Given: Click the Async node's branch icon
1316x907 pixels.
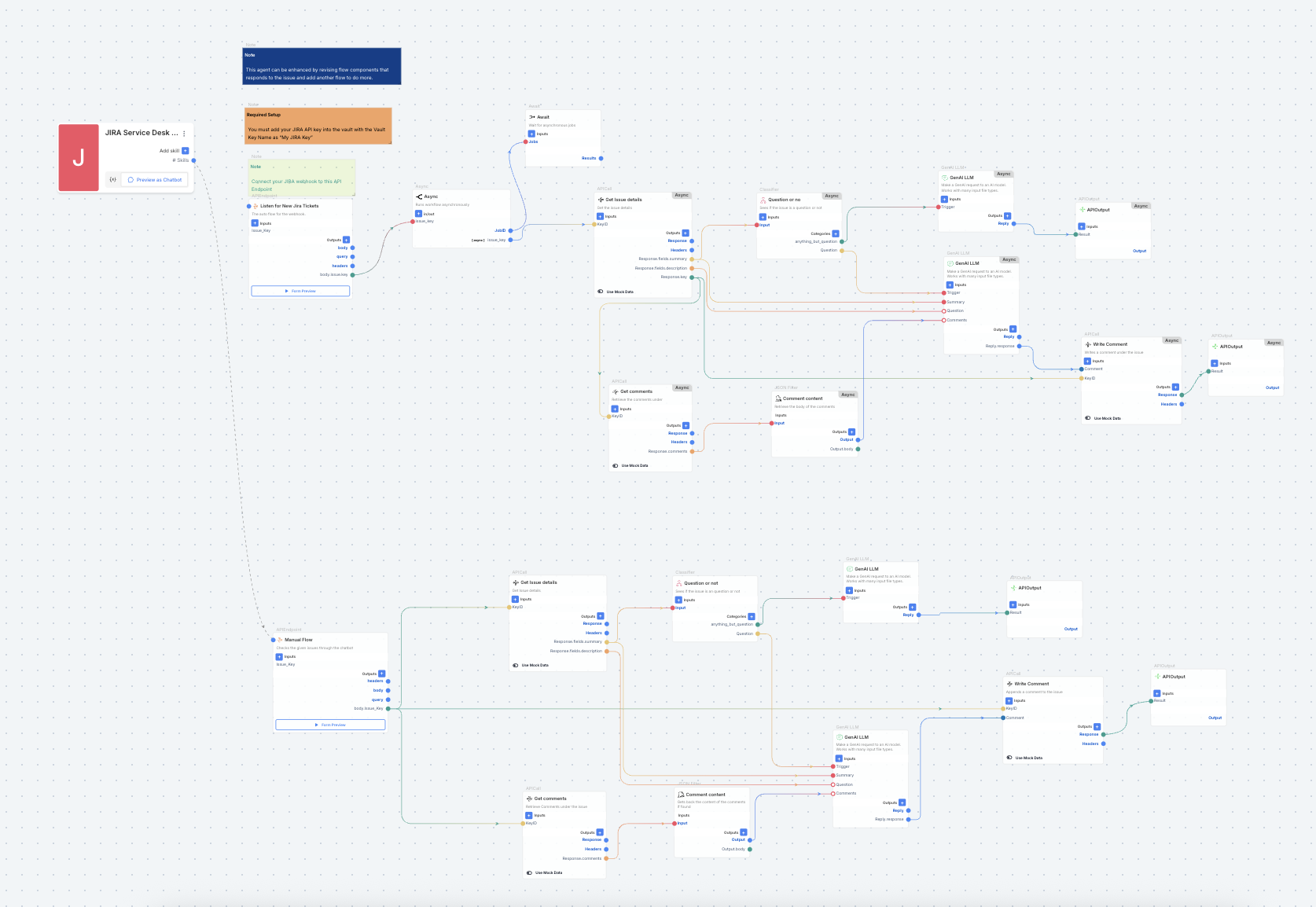Looking at the screenshot, I should coord(419,196).
